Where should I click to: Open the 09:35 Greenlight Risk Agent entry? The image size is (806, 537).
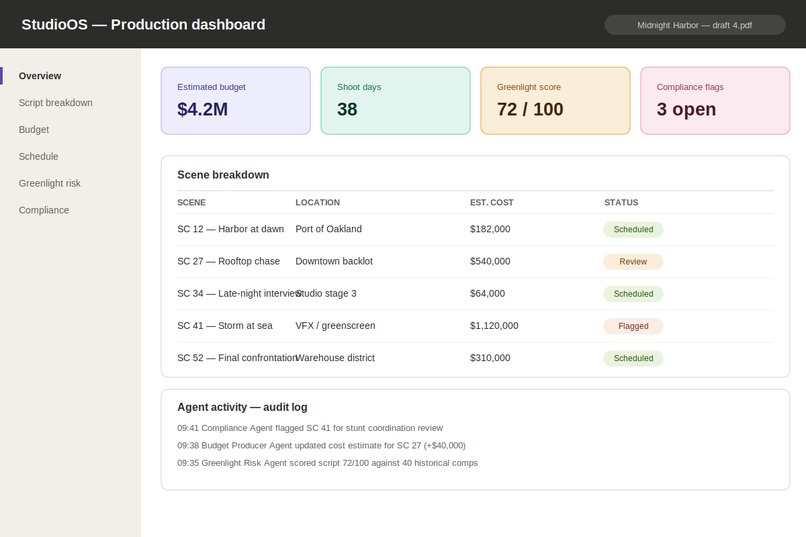point(327,463)
